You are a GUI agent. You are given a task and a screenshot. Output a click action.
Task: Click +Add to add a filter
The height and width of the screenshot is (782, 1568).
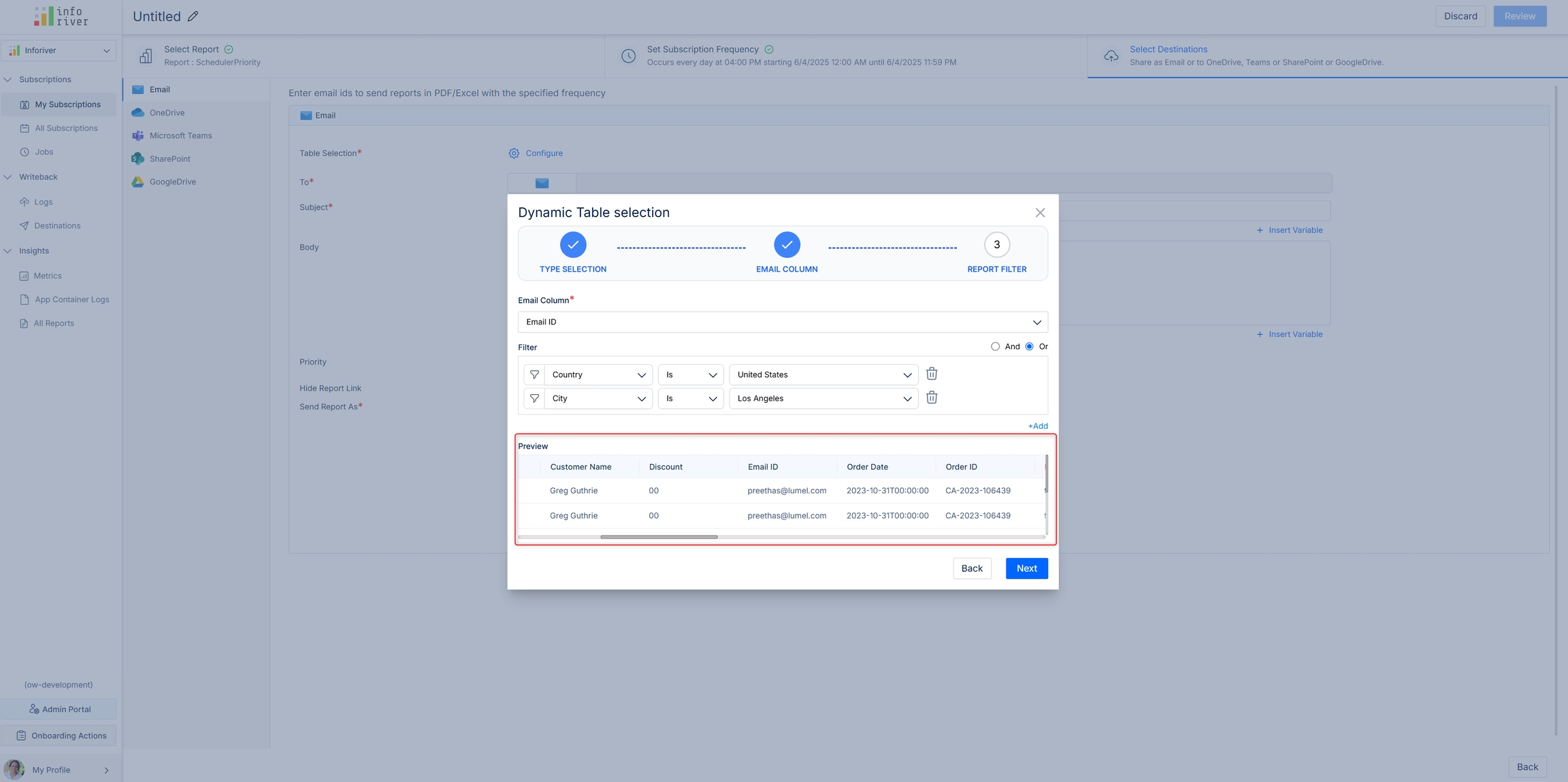(x=1037, y=426)
